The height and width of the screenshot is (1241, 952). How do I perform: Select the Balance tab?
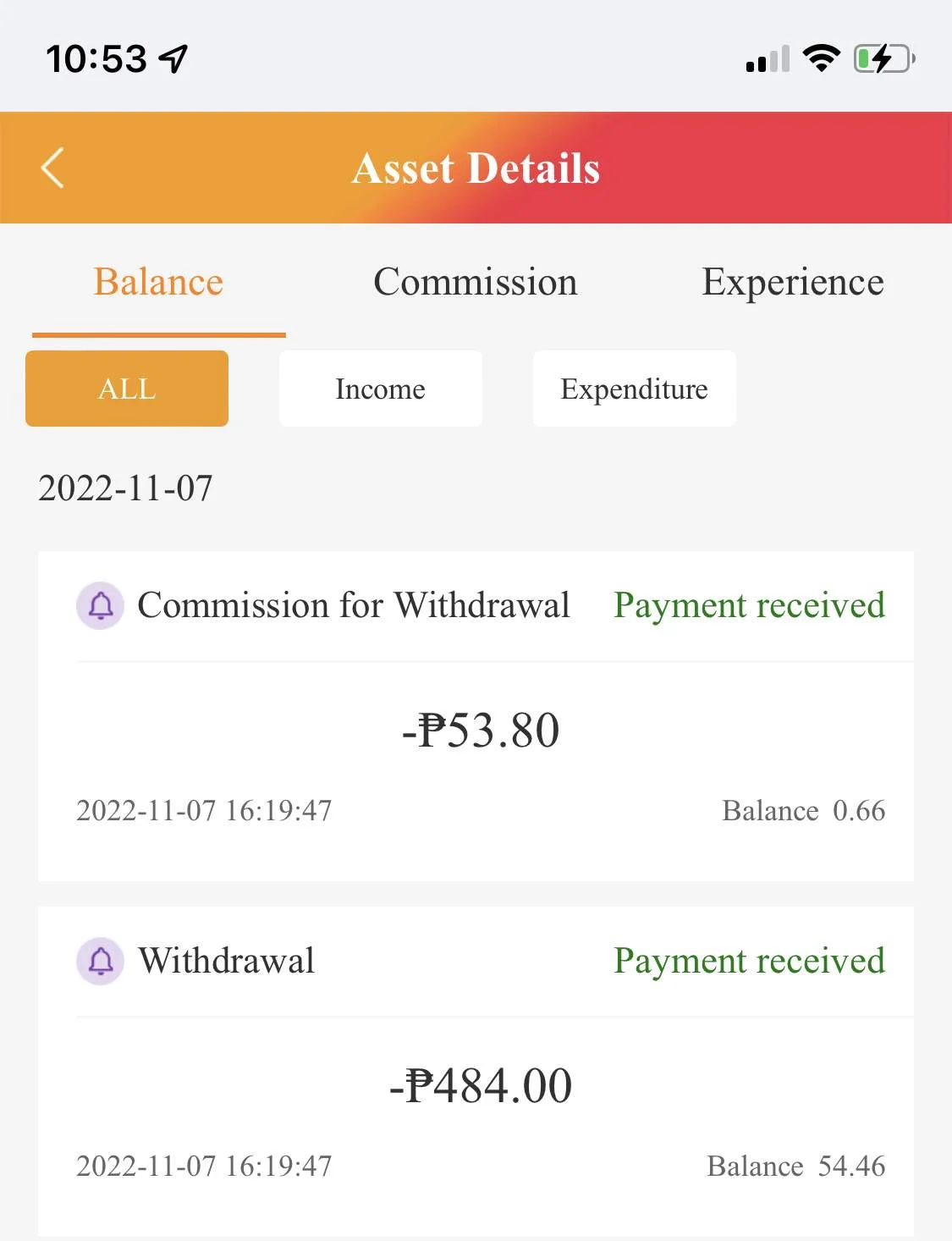158,282
